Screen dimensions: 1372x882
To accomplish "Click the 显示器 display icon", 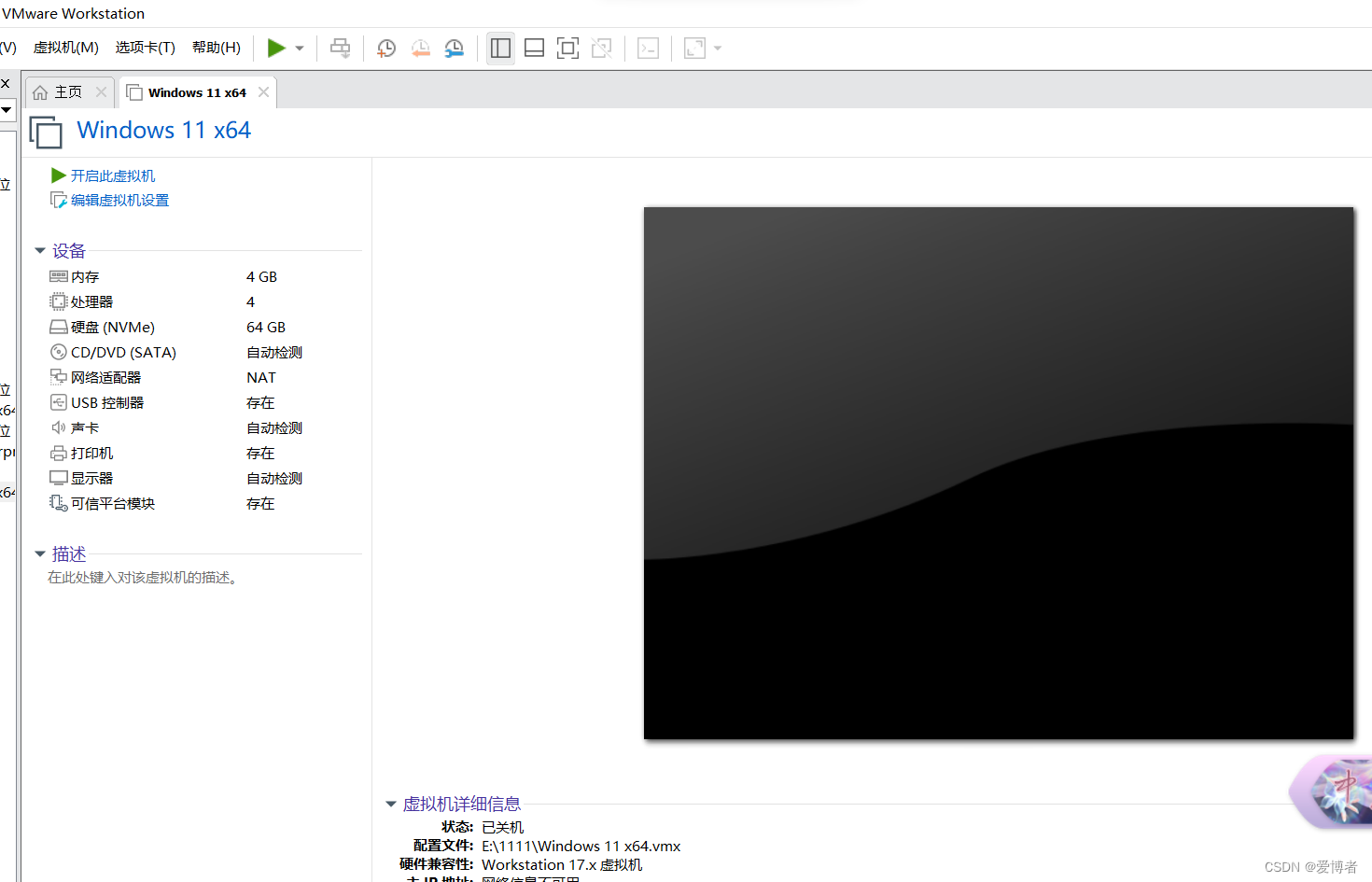I will pyautogui.click(x=59, y=478).
